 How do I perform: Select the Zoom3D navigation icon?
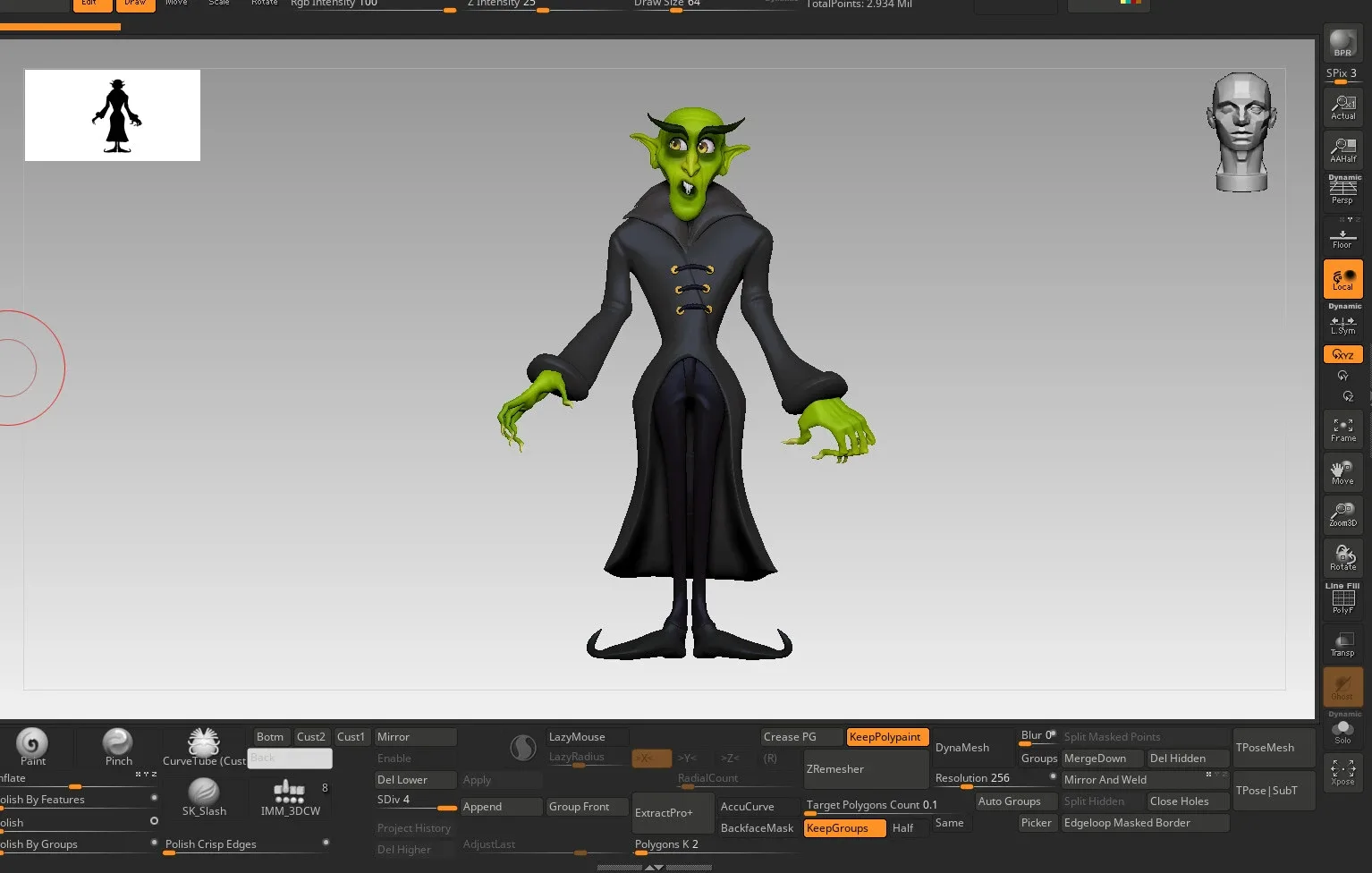pos(1342,514)
